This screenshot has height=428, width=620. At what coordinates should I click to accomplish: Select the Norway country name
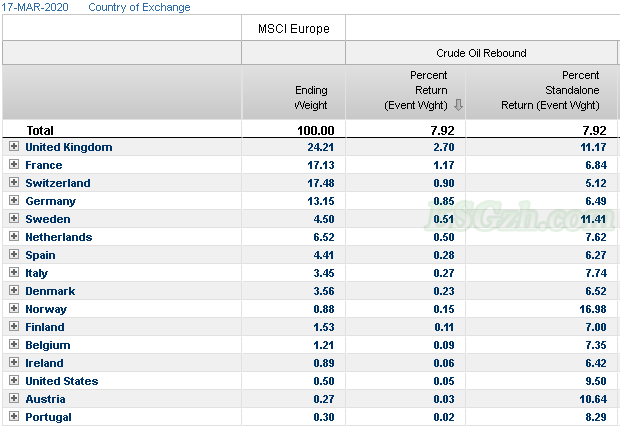46,309
